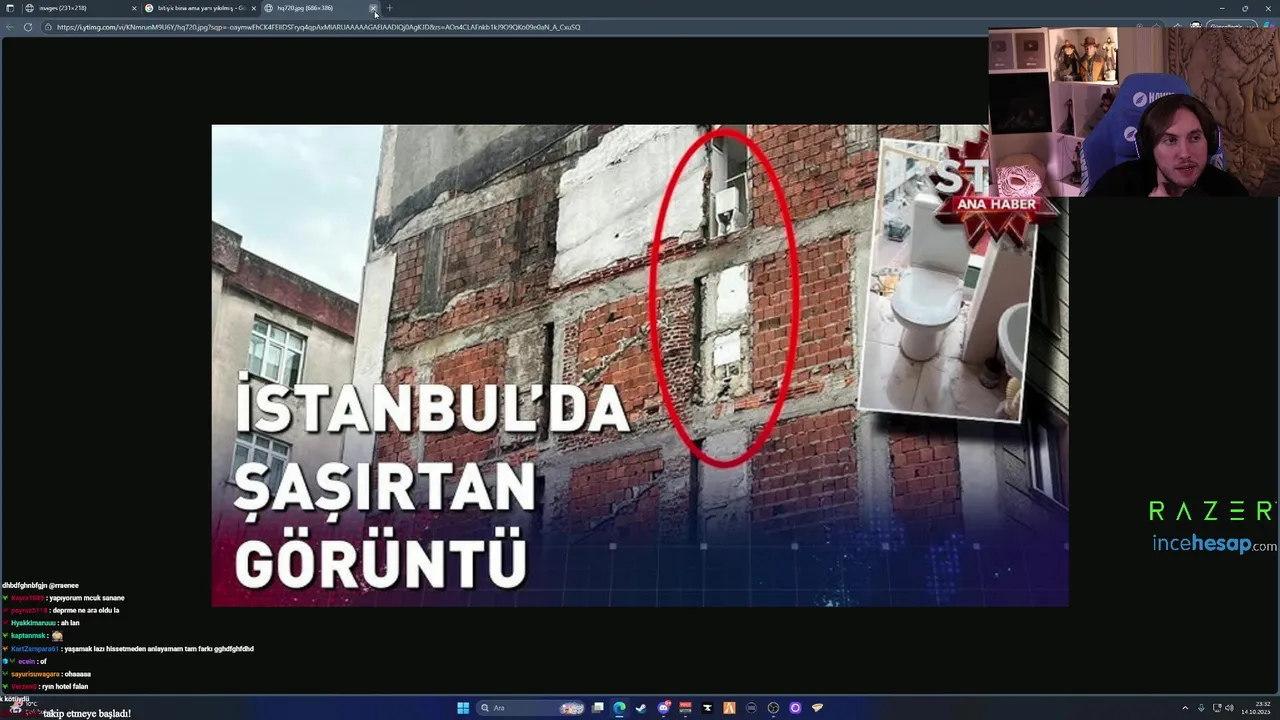Open the dark round taskbar icon
This screenshot has height=720, width=1280.
tap(751, 708)
